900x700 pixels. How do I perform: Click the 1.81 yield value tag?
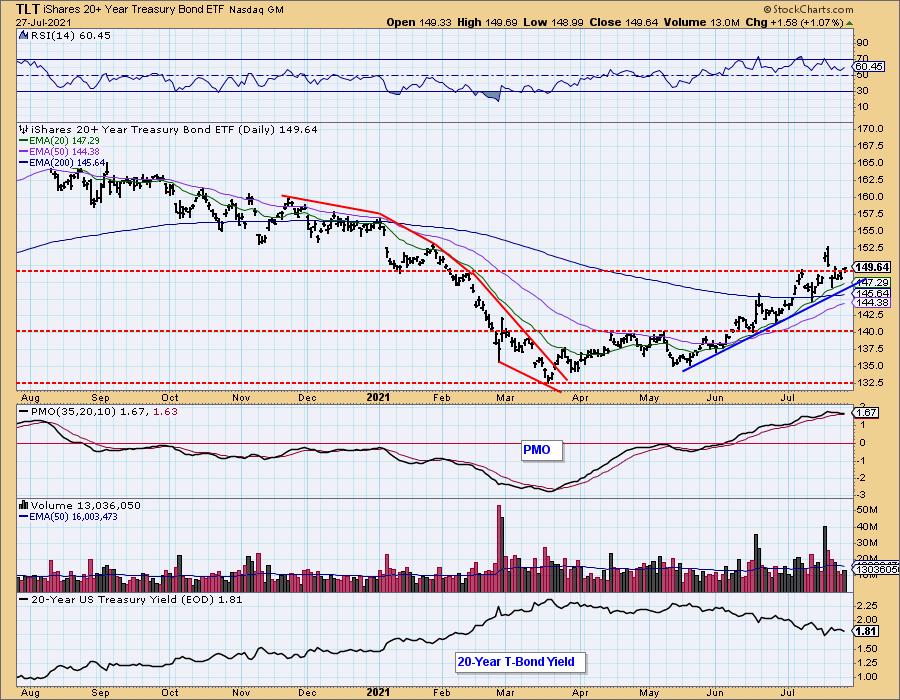(x=866, y=632)
